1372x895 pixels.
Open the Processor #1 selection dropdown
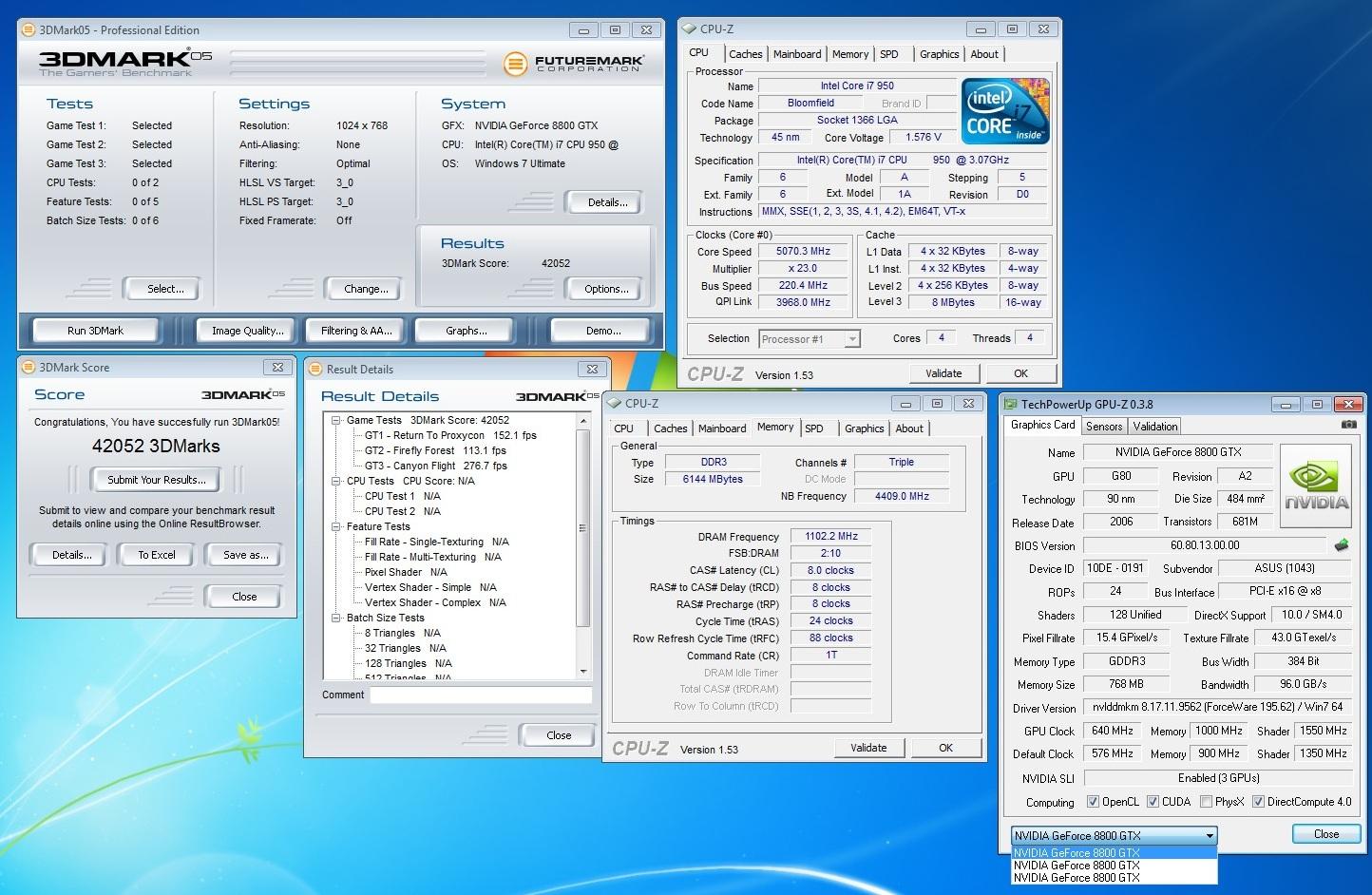(x=810, y=339)
